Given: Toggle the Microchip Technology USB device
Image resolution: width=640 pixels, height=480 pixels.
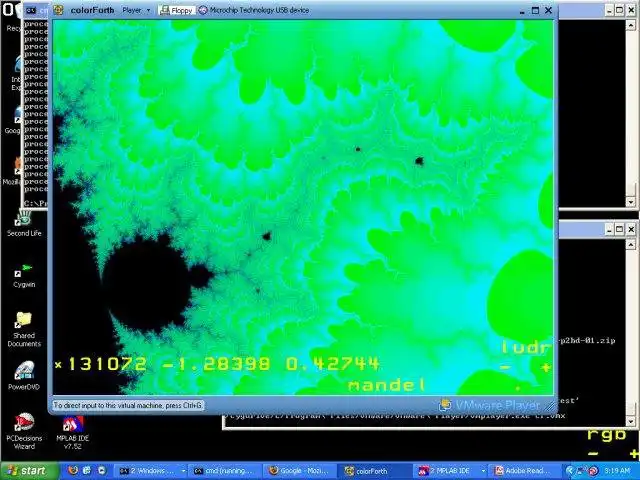Looking at the screenshot, I should [254, 10].
